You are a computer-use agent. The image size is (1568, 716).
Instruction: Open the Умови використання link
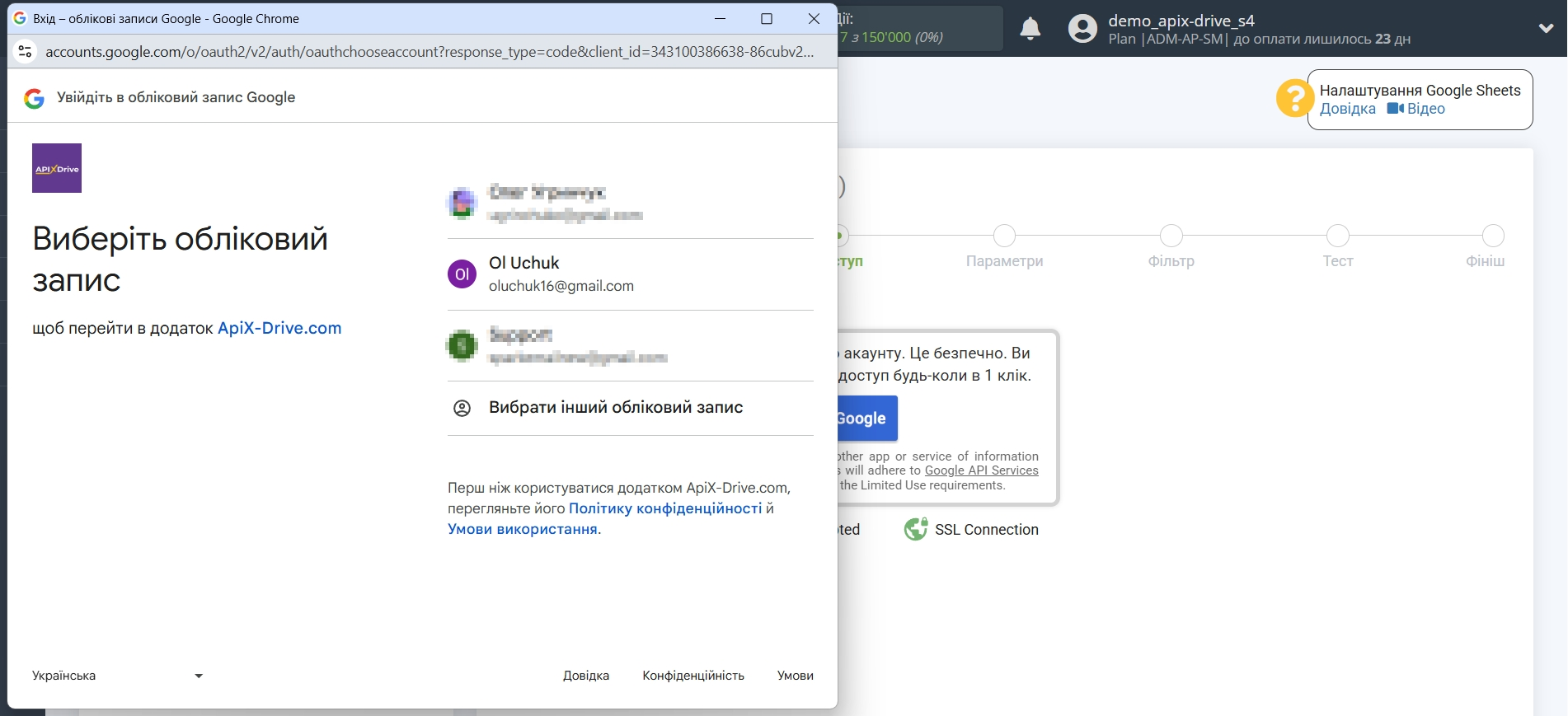point(523,529)
